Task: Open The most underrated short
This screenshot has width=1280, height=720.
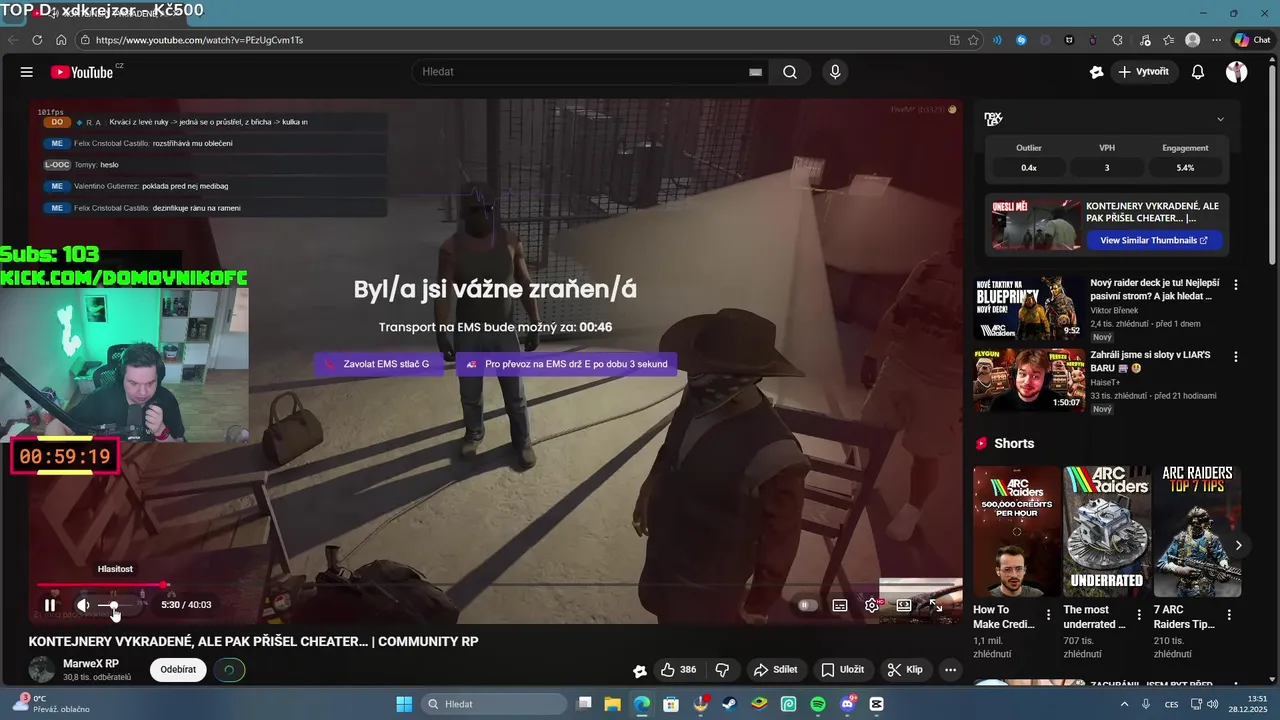Action: pyautogui.click(x=1107, y=531)
